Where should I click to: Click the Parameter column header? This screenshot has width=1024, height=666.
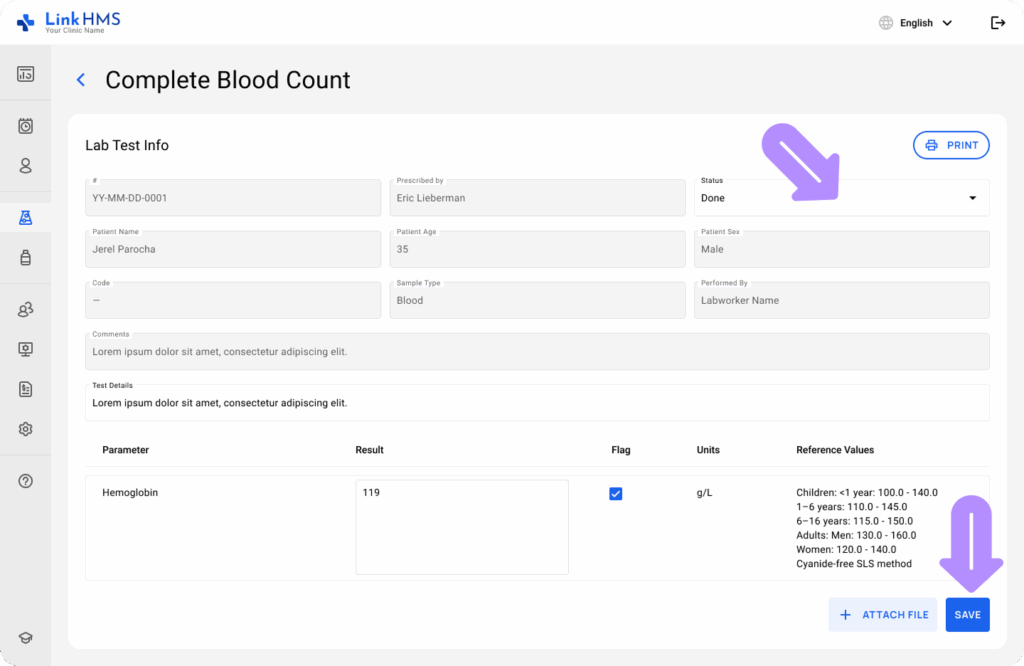125,450
